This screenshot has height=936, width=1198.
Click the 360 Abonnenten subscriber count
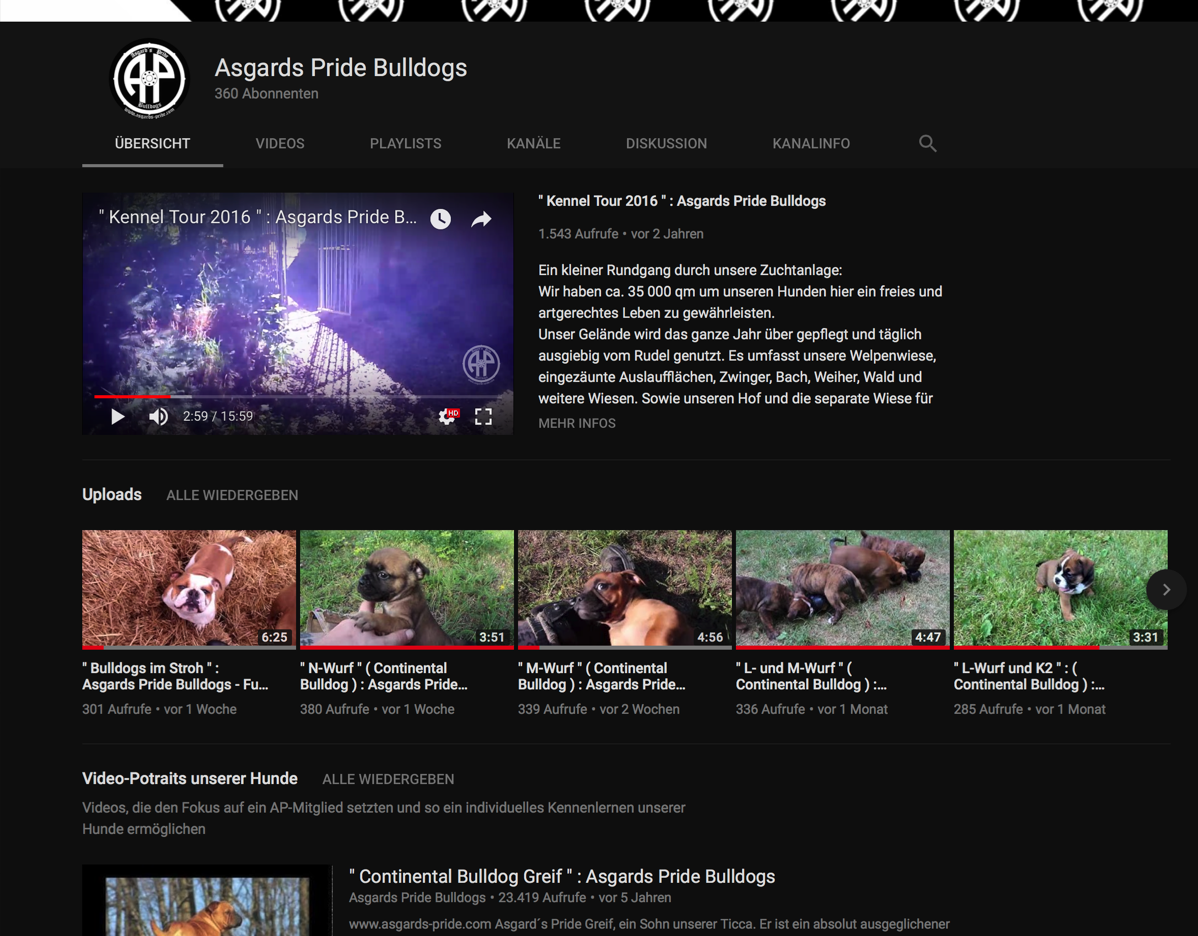266,93
